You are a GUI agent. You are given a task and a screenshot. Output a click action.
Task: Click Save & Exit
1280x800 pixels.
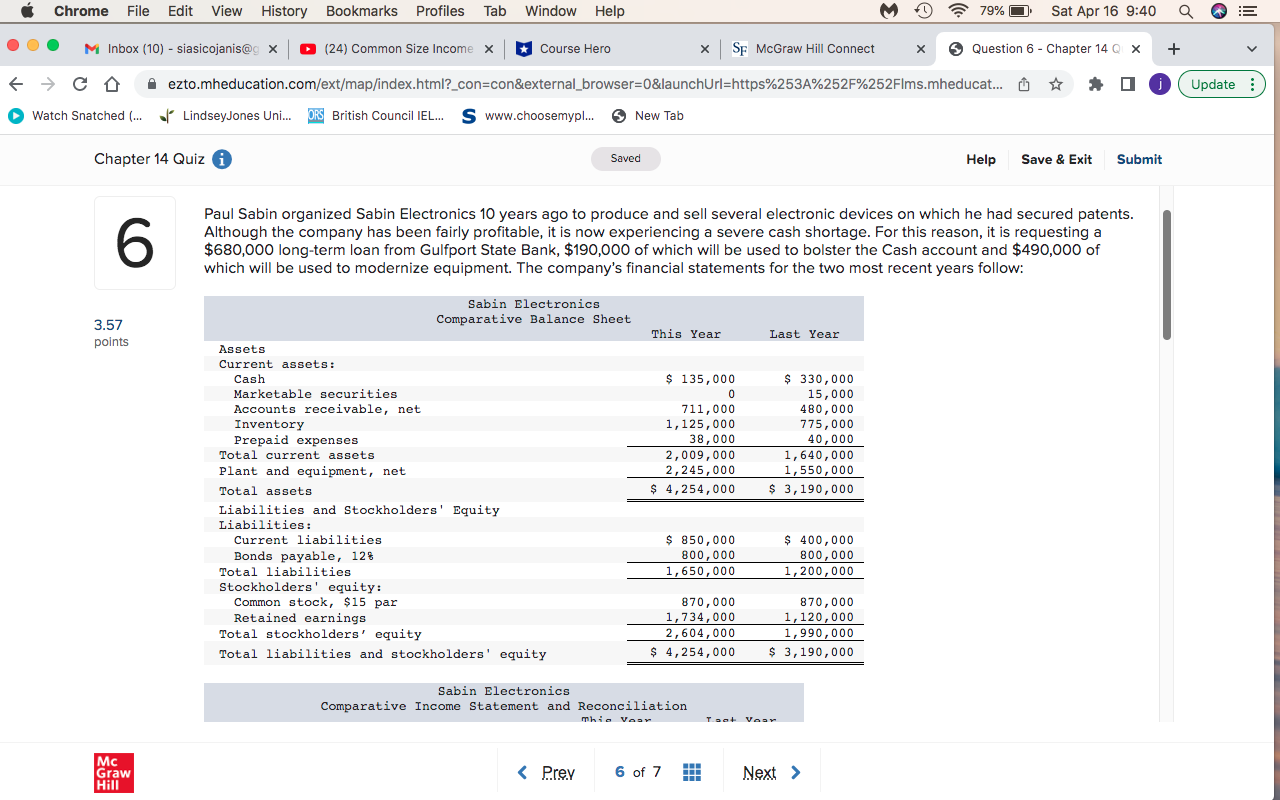[x=1057, y=159]
